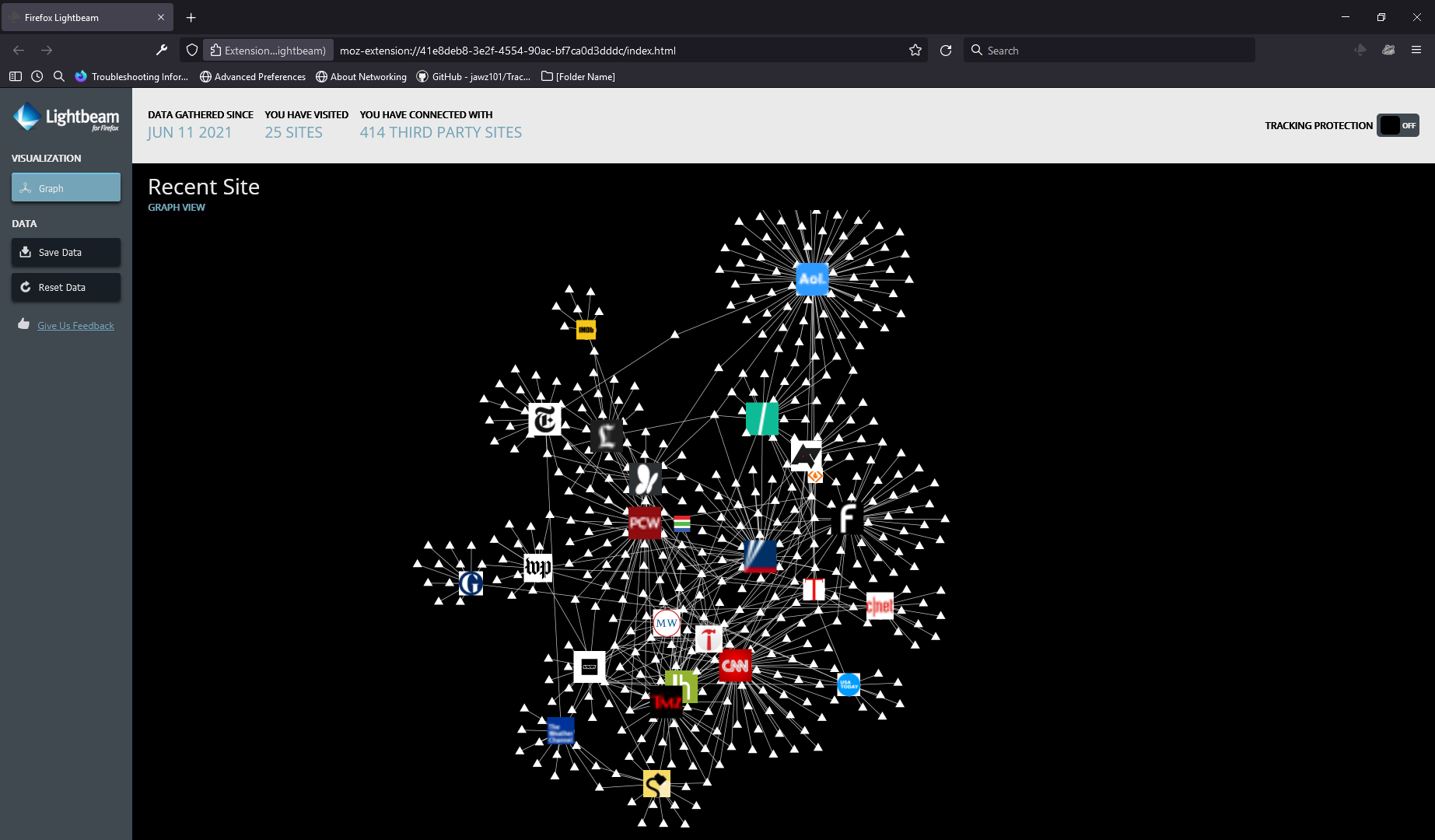This screenshot has height=840, width=1435.
Task: Select the red T node near CNET
Action: (814, 590)
